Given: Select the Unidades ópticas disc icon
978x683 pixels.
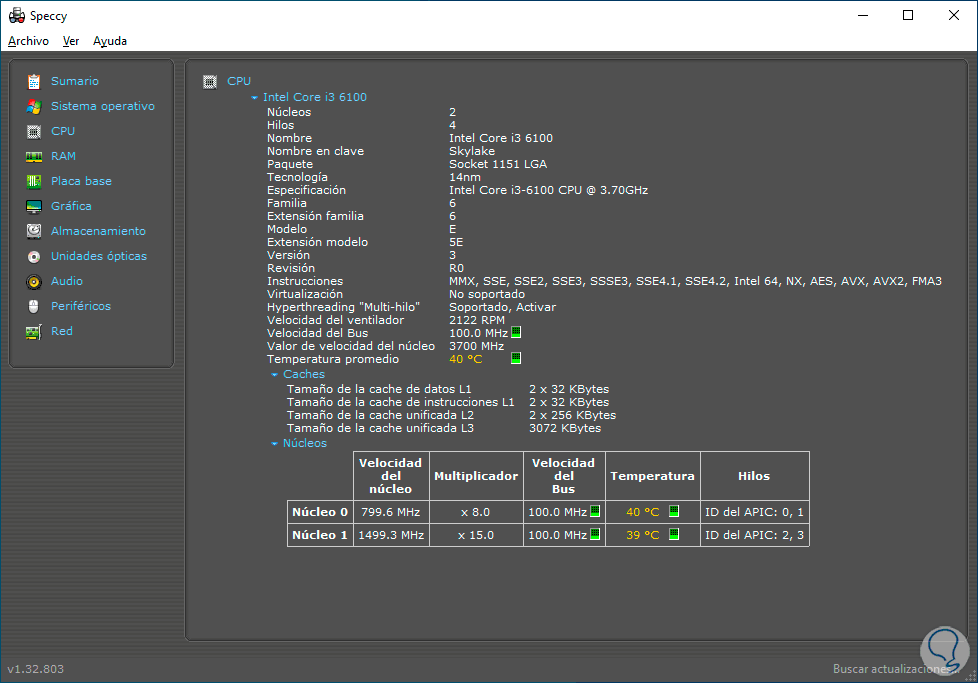Looking at the screenshot, I should point(34,256).
